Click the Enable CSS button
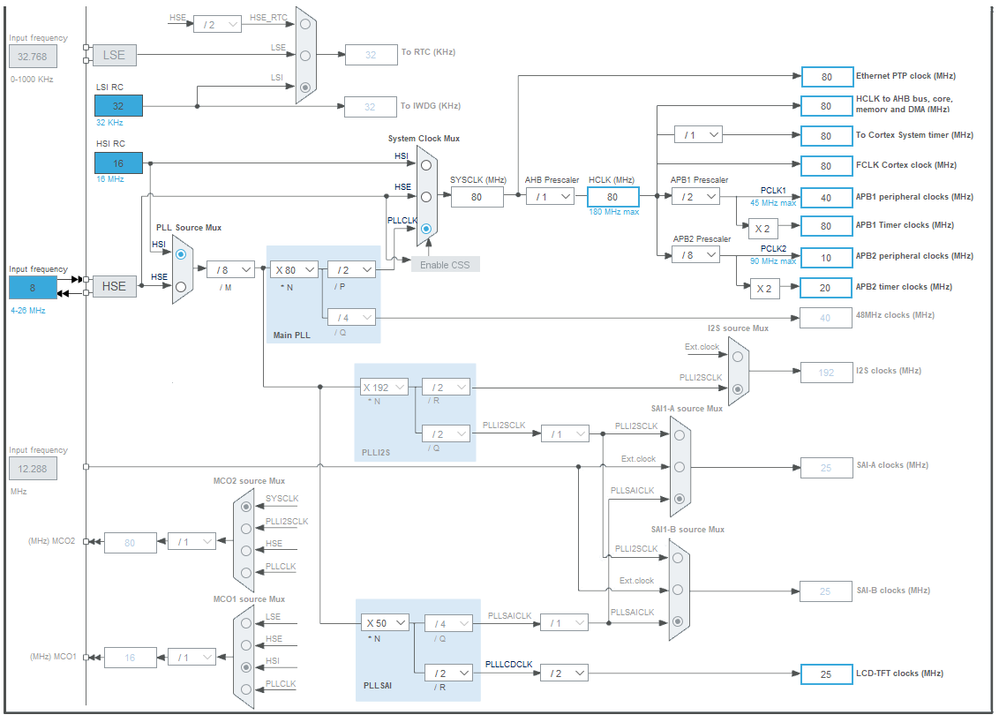 point(445,264)
